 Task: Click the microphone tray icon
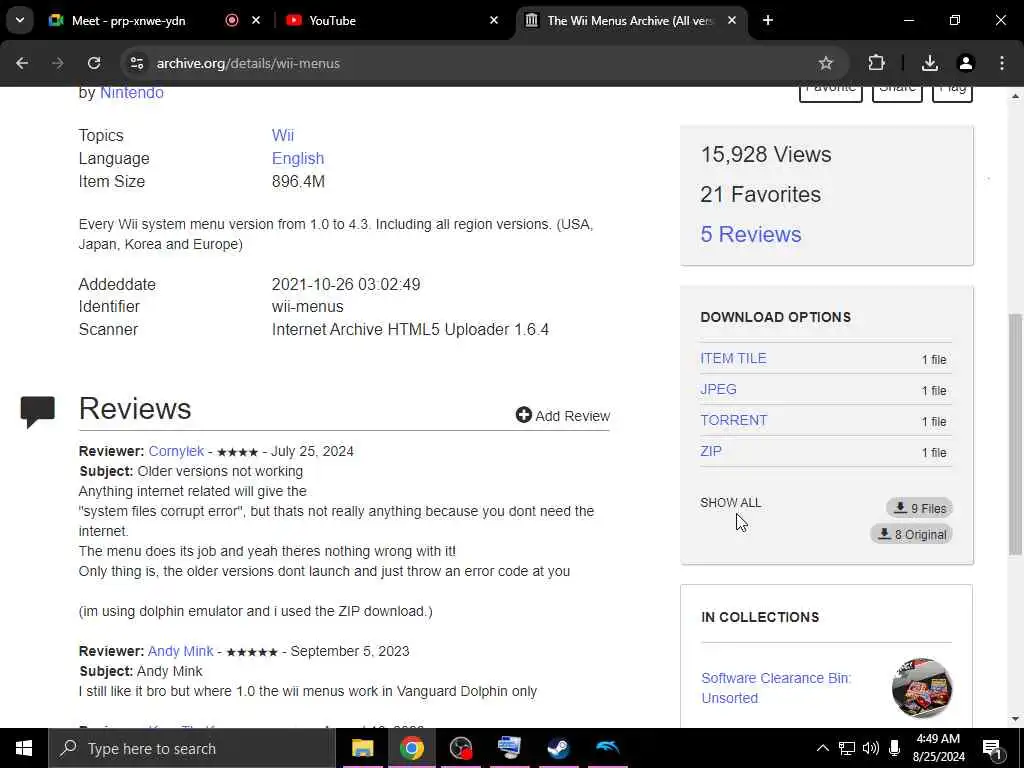tap(895, 748)
